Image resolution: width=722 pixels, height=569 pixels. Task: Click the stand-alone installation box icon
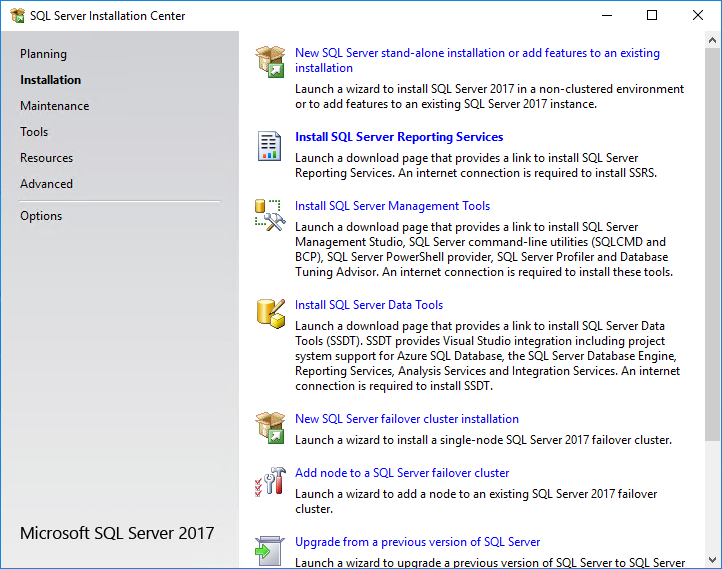click(x=270, y=61)
